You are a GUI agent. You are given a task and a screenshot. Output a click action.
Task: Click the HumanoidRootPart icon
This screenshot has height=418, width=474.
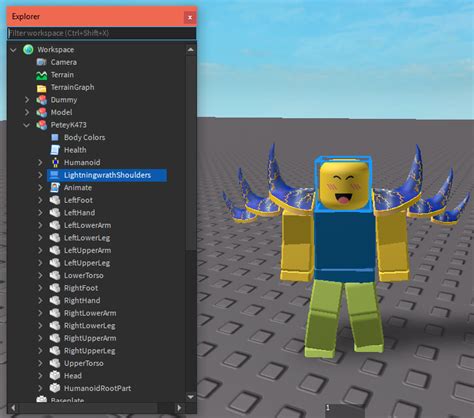click(55, 388)
